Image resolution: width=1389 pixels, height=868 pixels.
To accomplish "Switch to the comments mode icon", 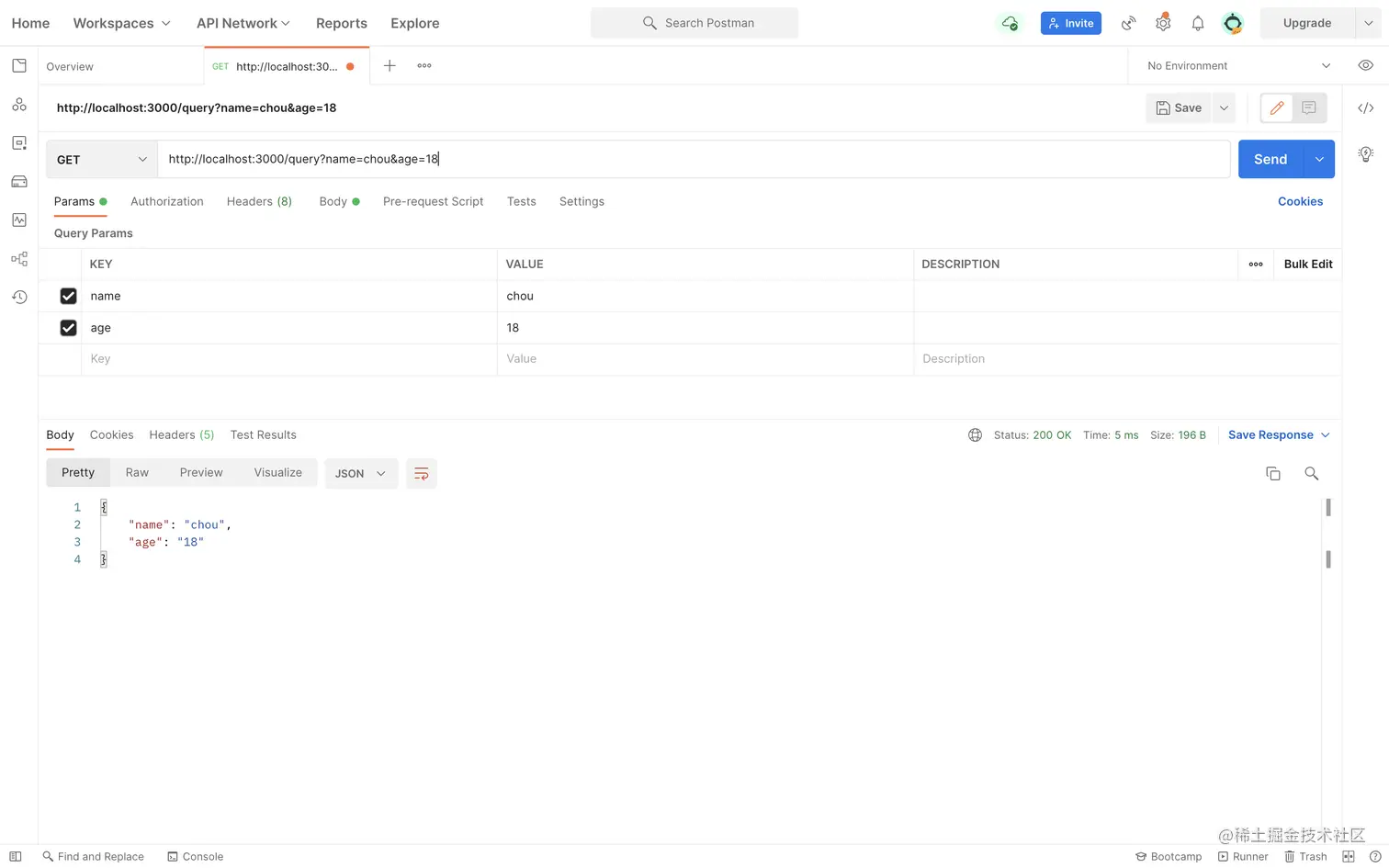I will point(1309,107).
